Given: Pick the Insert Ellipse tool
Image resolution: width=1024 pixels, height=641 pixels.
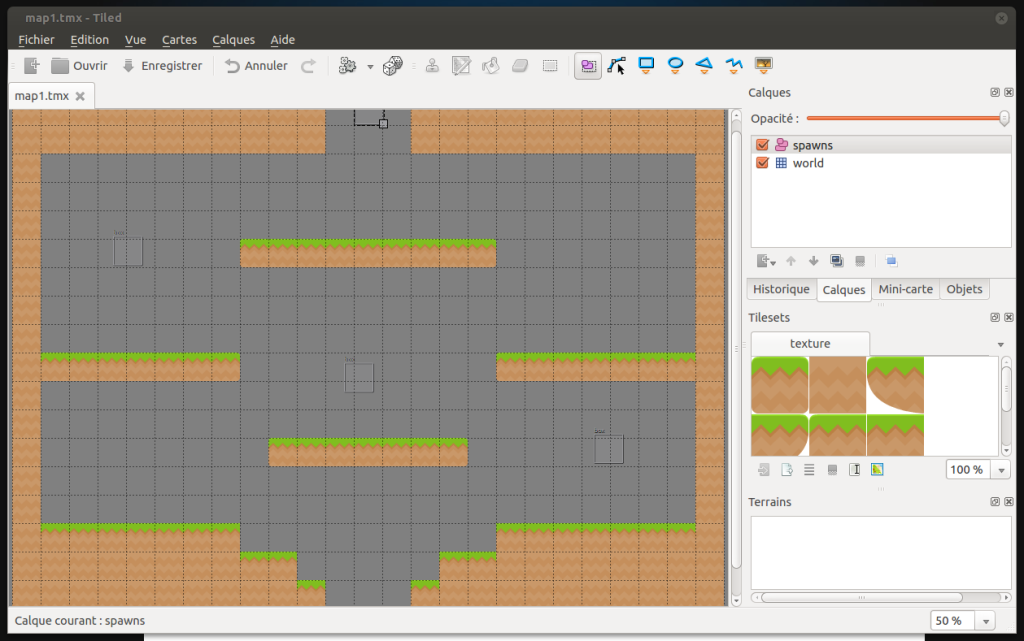Looking at the screenshot, I should click(675, 65).
